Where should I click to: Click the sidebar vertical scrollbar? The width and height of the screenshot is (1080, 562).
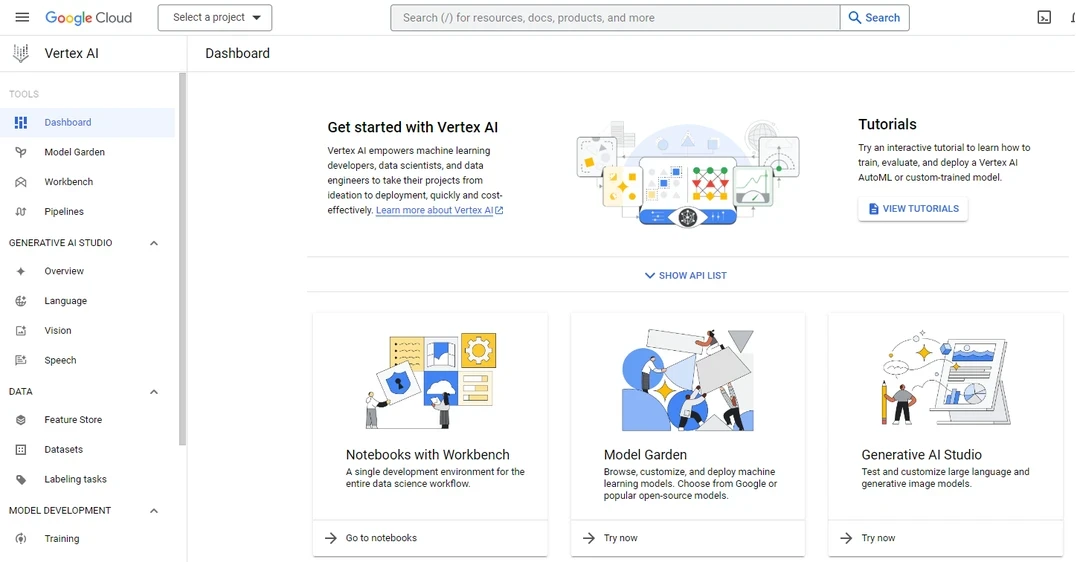coord(182,260)
